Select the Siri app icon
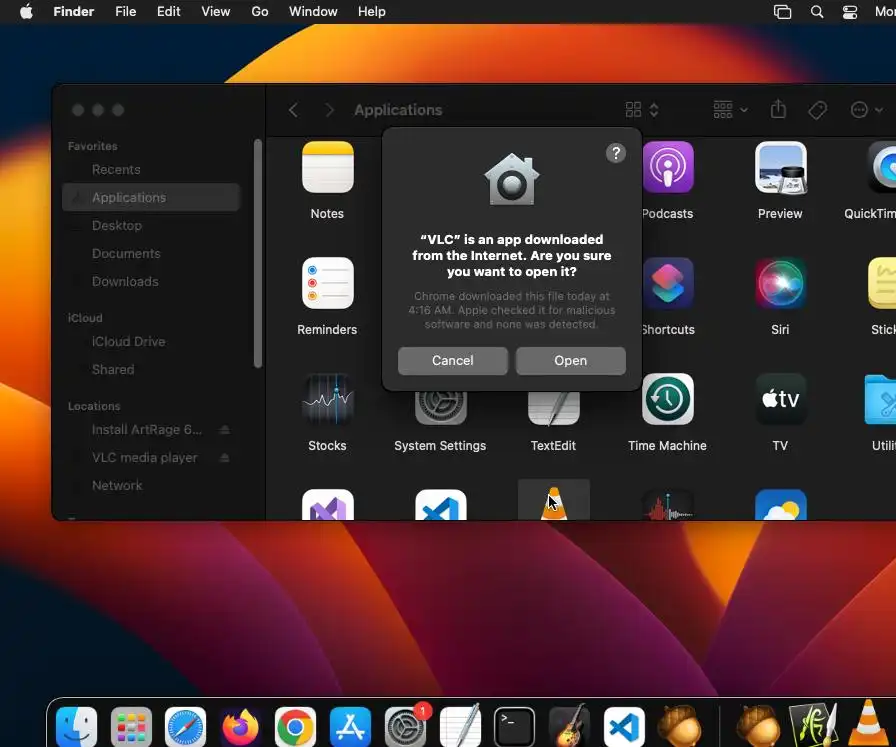Image resolution: width=896 pixels, height=747 pixels. pos(781,283)
